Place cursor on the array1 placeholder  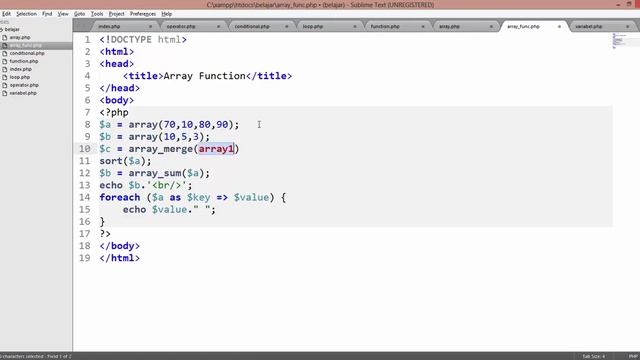(216, 149)
